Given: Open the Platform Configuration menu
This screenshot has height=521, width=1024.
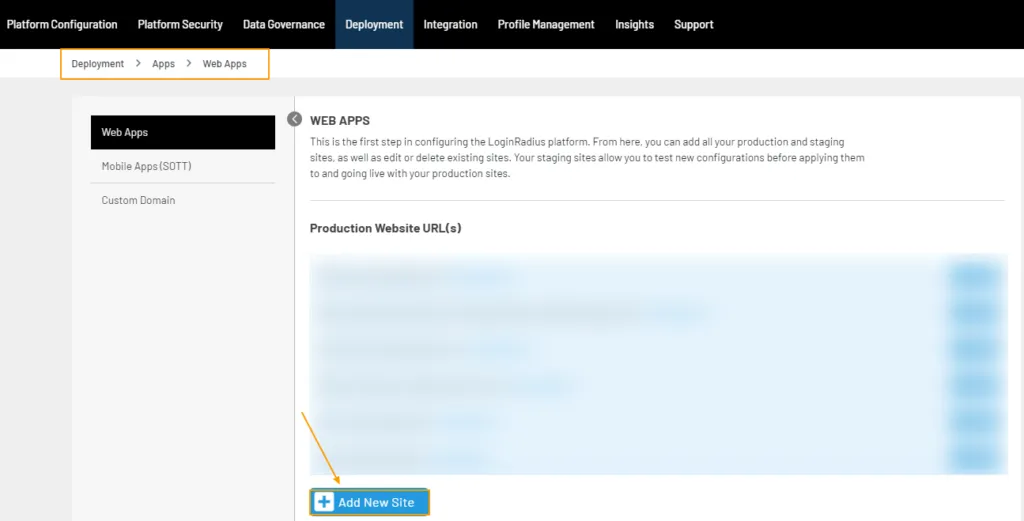Looking at the screenshot, I should click(62, 24).
